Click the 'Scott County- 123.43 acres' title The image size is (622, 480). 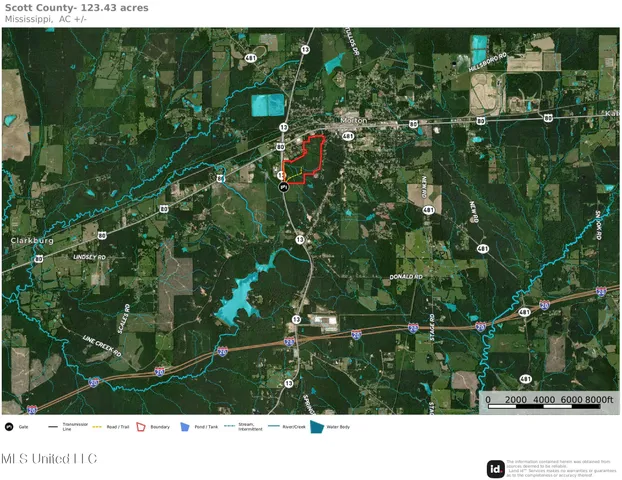[77, 8]
